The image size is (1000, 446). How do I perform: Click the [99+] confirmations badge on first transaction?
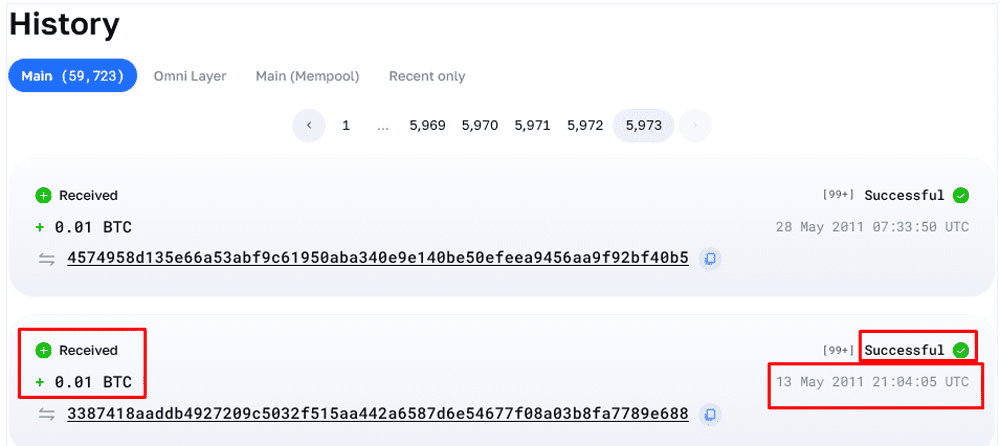click(838, 196)
